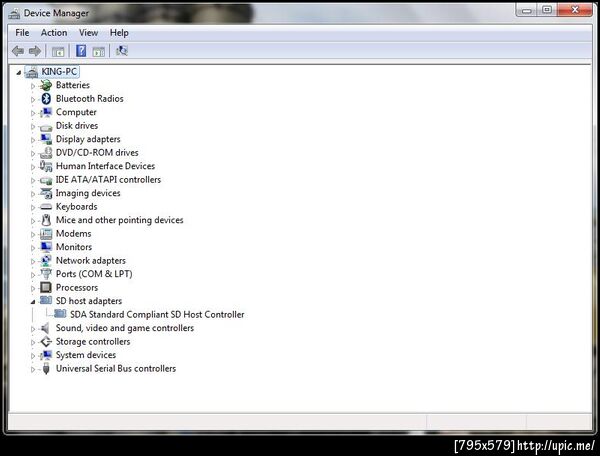Collapse the KING-PC root node
This screenshot has width=600, height=456.
point(19,72)
